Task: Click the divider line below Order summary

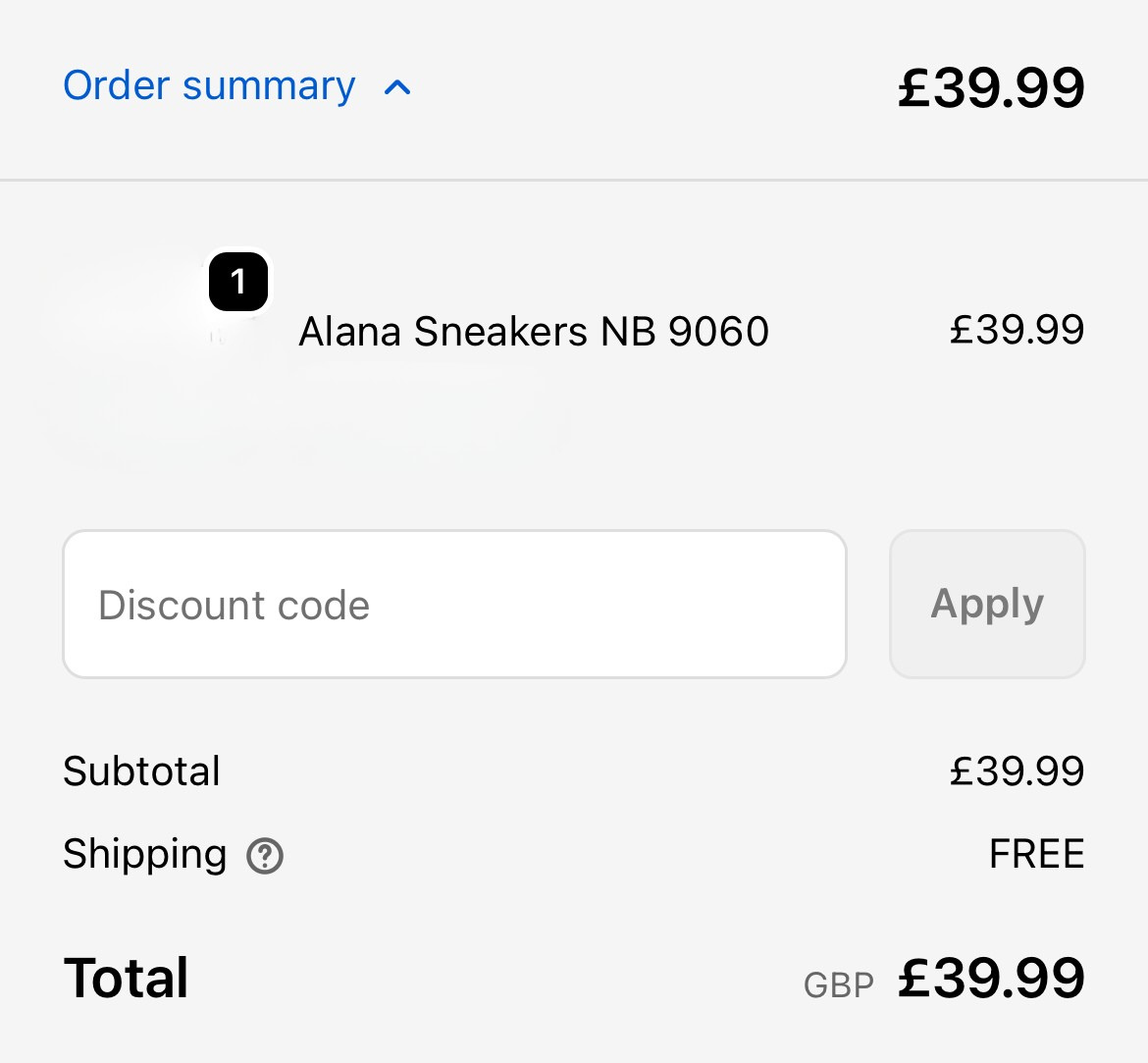Action: tap(574, 180)
